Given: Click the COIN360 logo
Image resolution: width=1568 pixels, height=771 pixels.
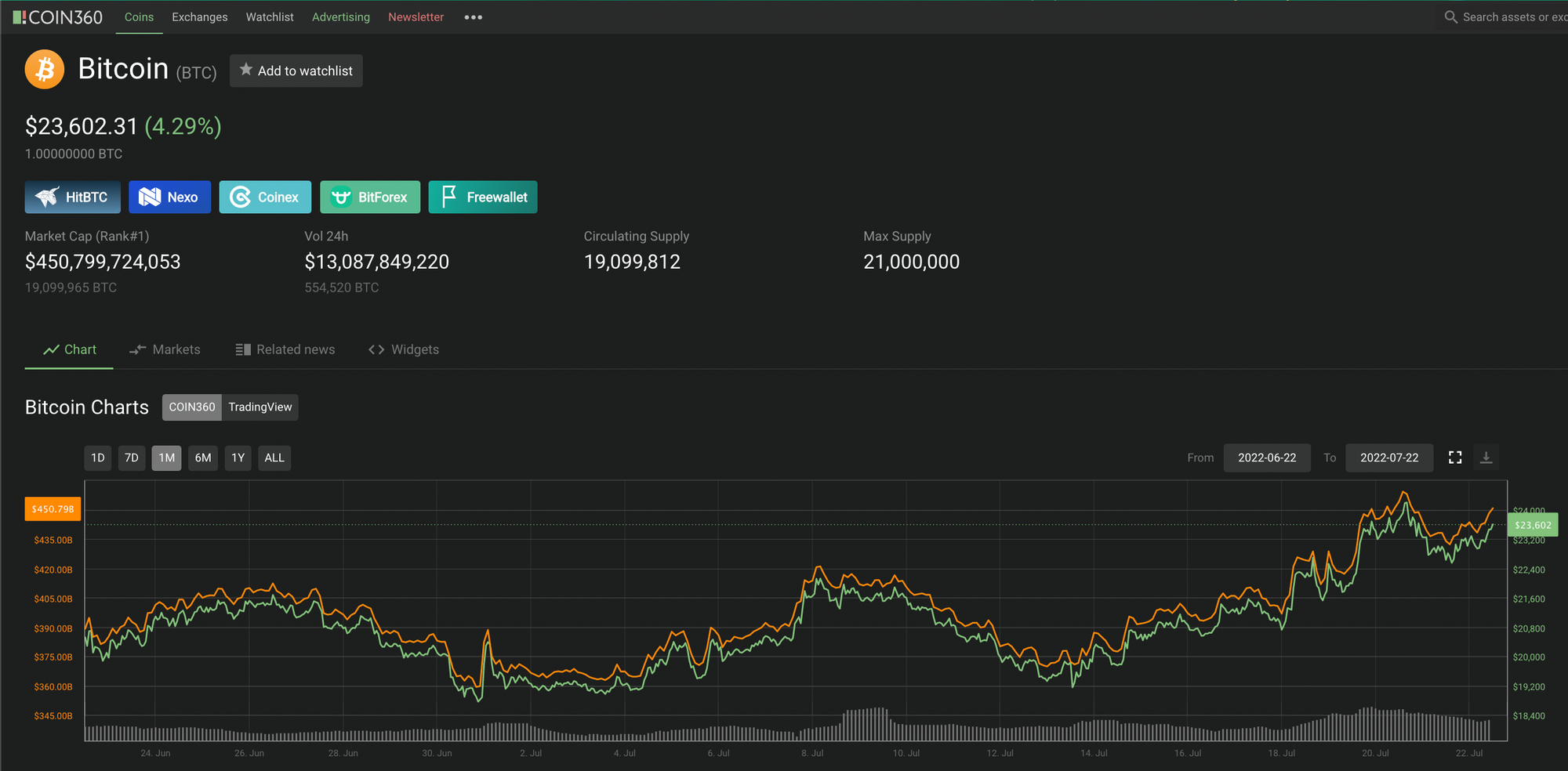Looking at the screenshot, I should (x=58, y=17).
